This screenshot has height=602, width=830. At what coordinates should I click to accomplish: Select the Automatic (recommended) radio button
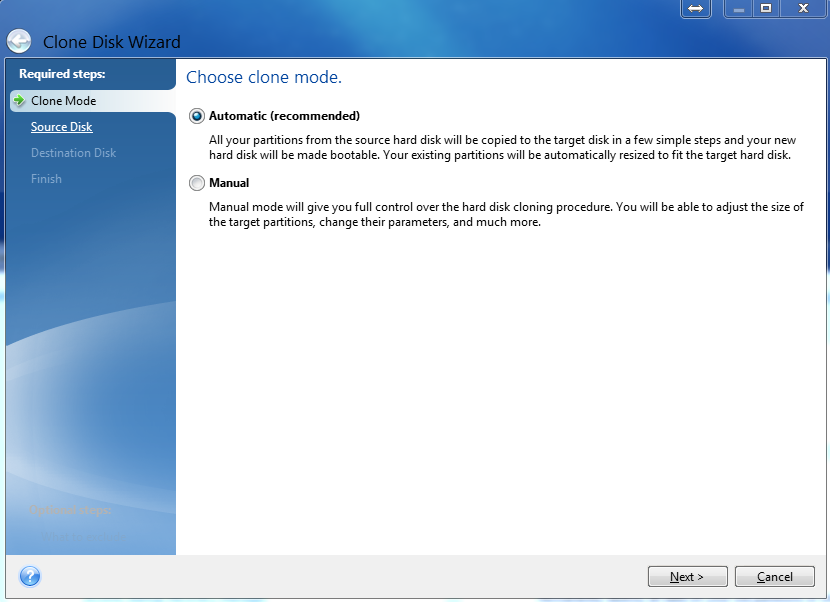coord(196,116)
